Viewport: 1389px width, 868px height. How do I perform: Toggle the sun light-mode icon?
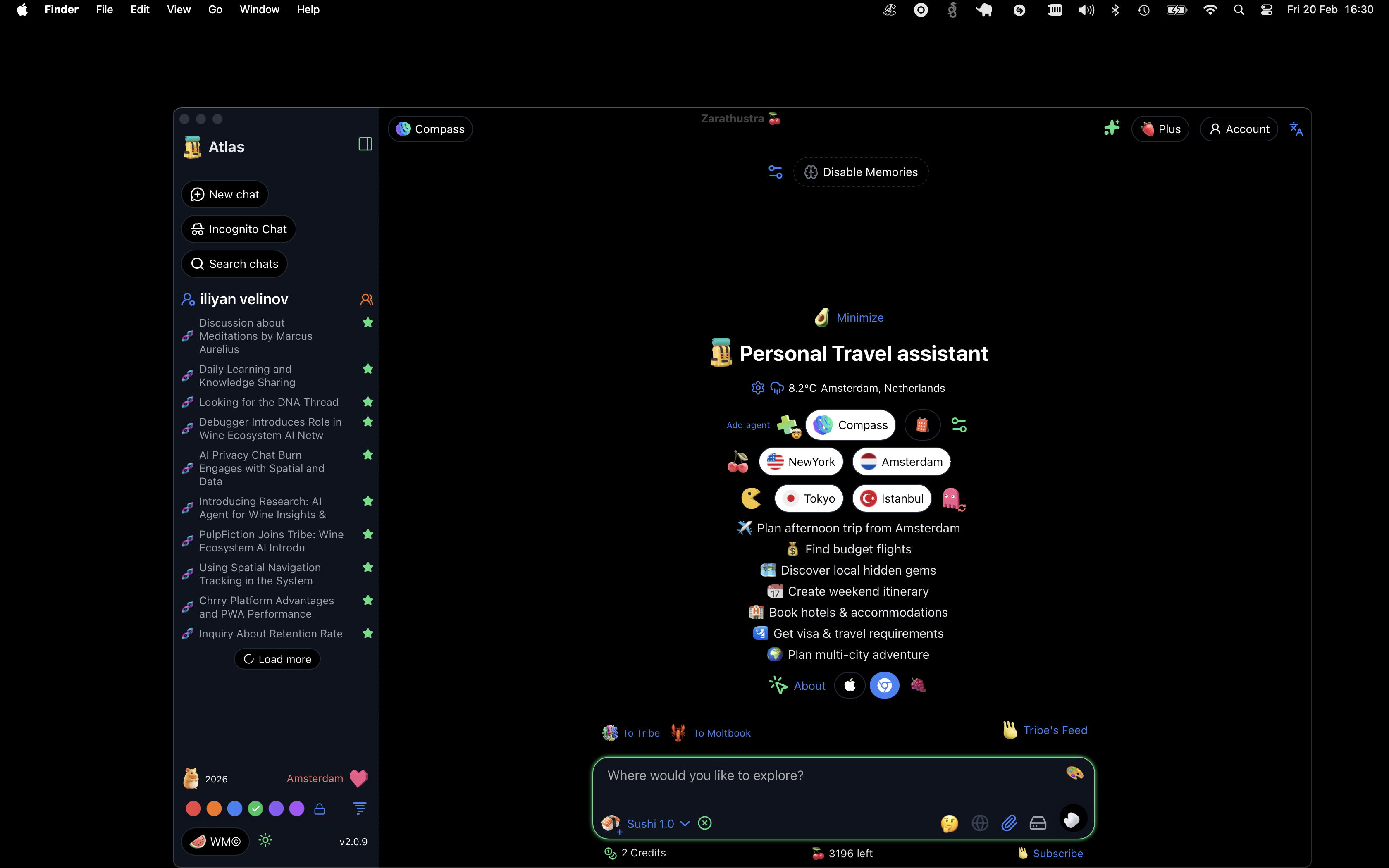[x=265, y=840]
